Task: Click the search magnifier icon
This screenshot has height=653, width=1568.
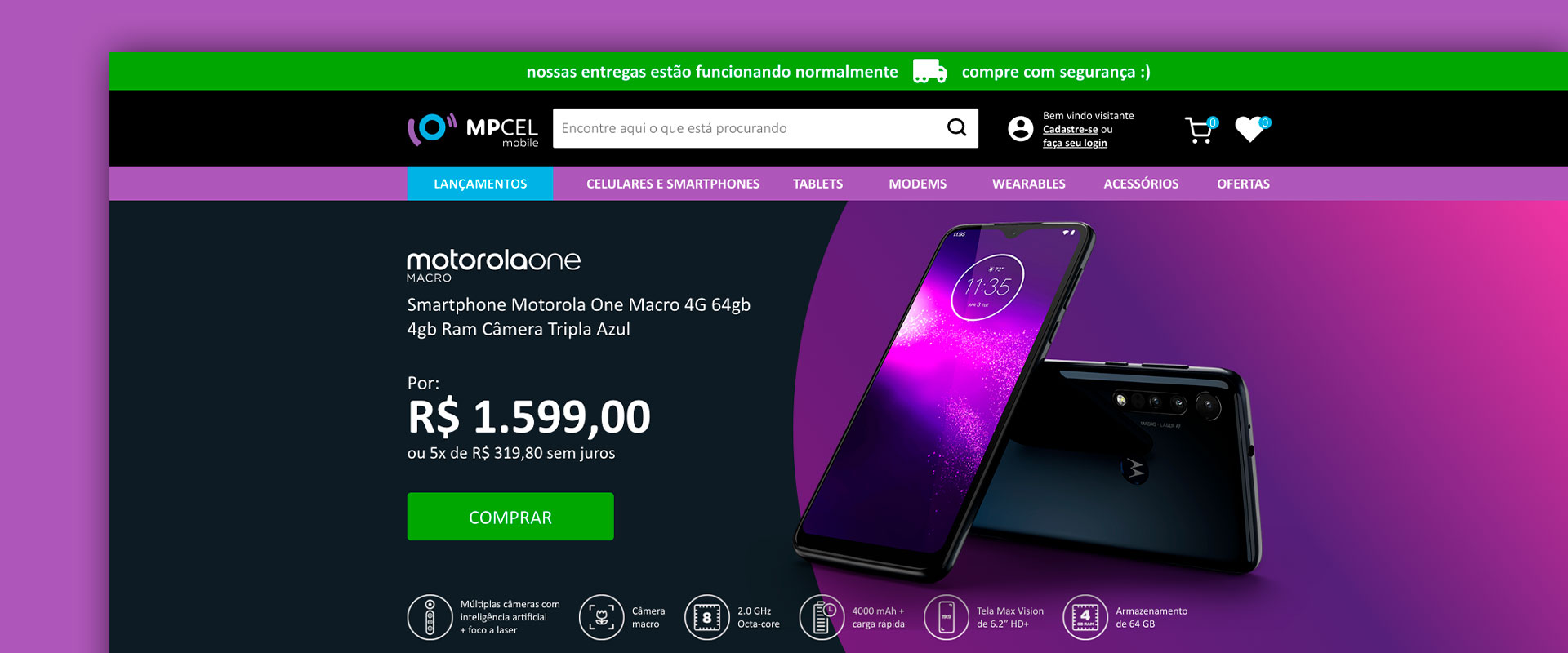Action: coord(956,127)
